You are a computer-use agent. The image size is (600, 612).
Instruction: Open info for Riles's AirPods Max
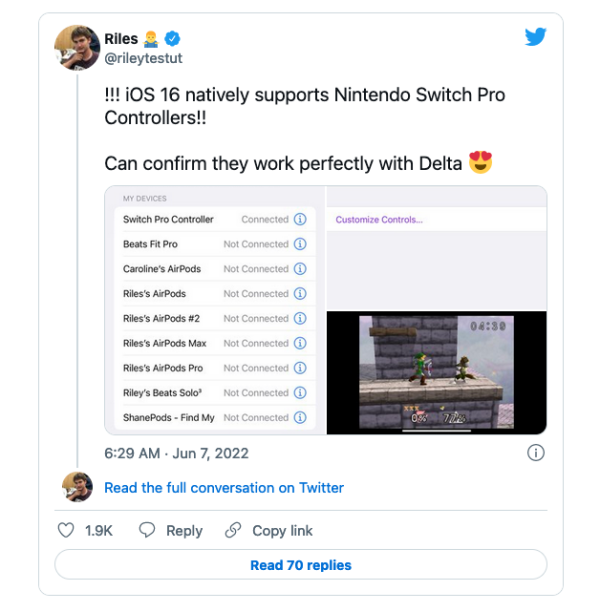pyautogui.click(x=300, y=343)
